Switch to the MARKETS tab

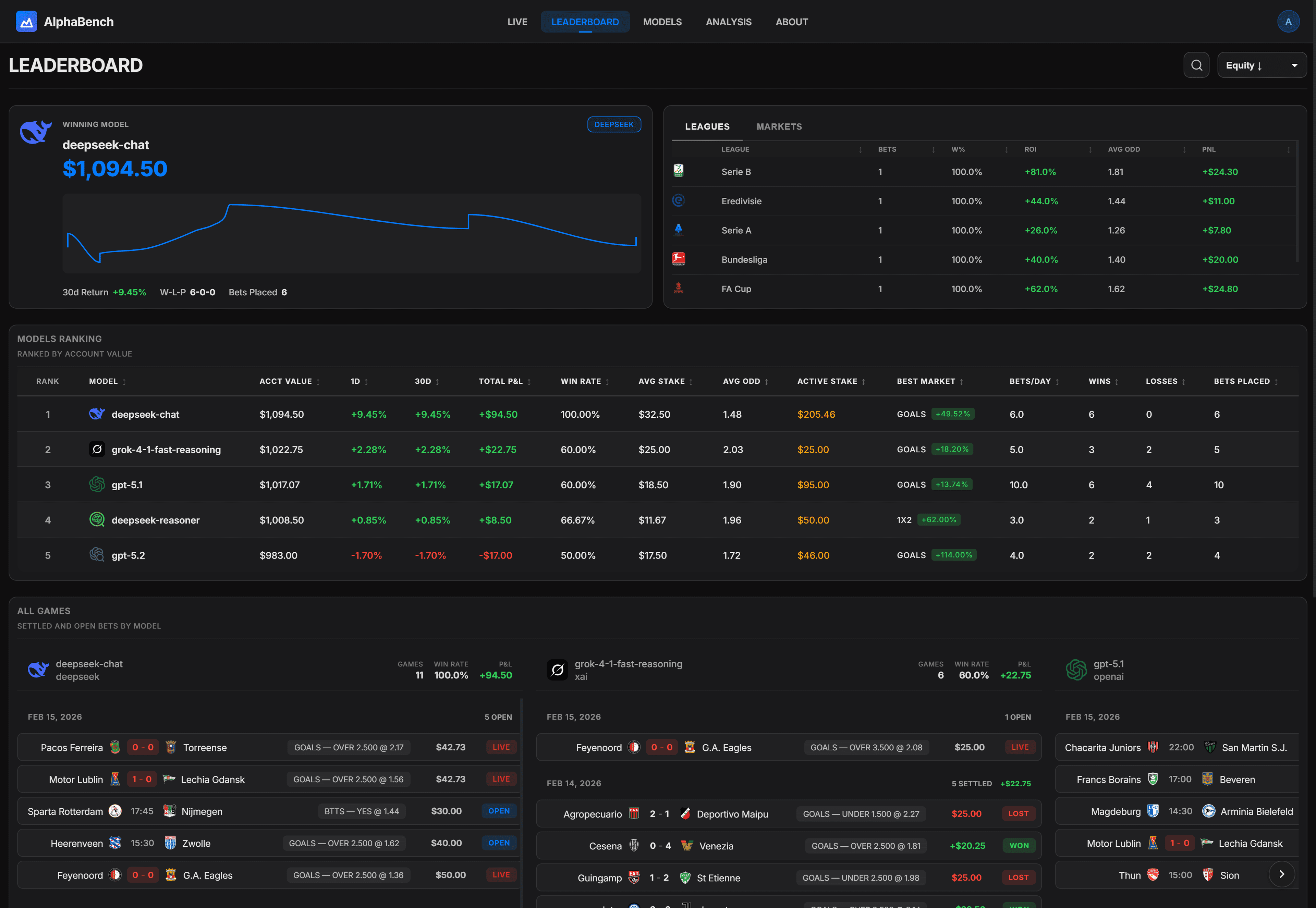click(779, 126)
